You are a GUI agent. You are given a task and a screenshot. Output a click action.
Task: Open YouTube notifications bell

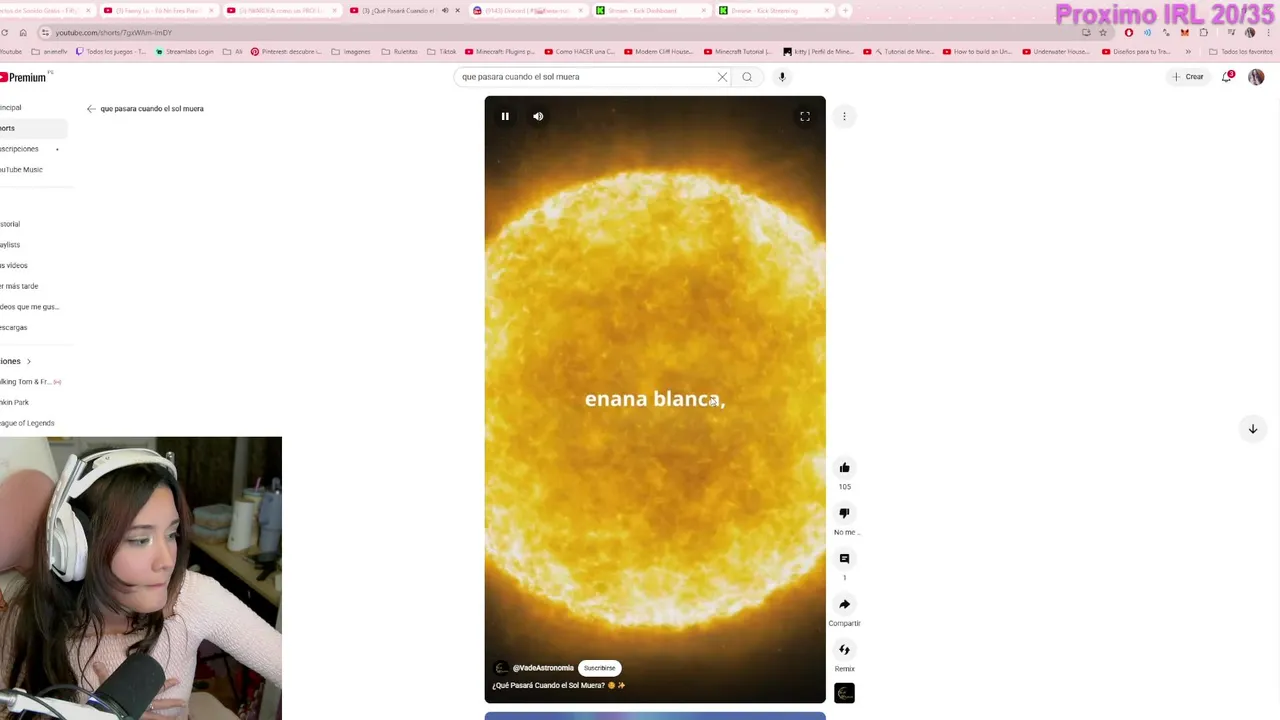coord(1227,77)
